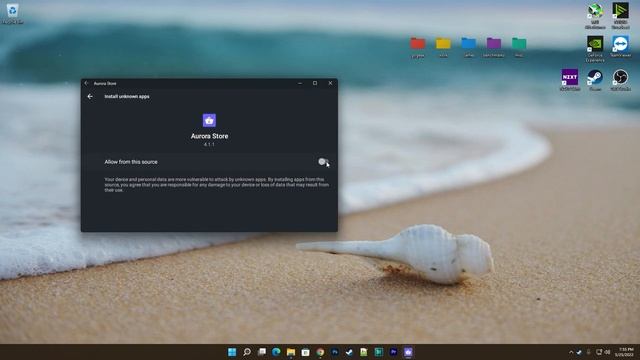The width and height of the screenshot is (640, 360).
Task: Select Aurora Store taskbar icon
Action: click(x=408, y=352)
